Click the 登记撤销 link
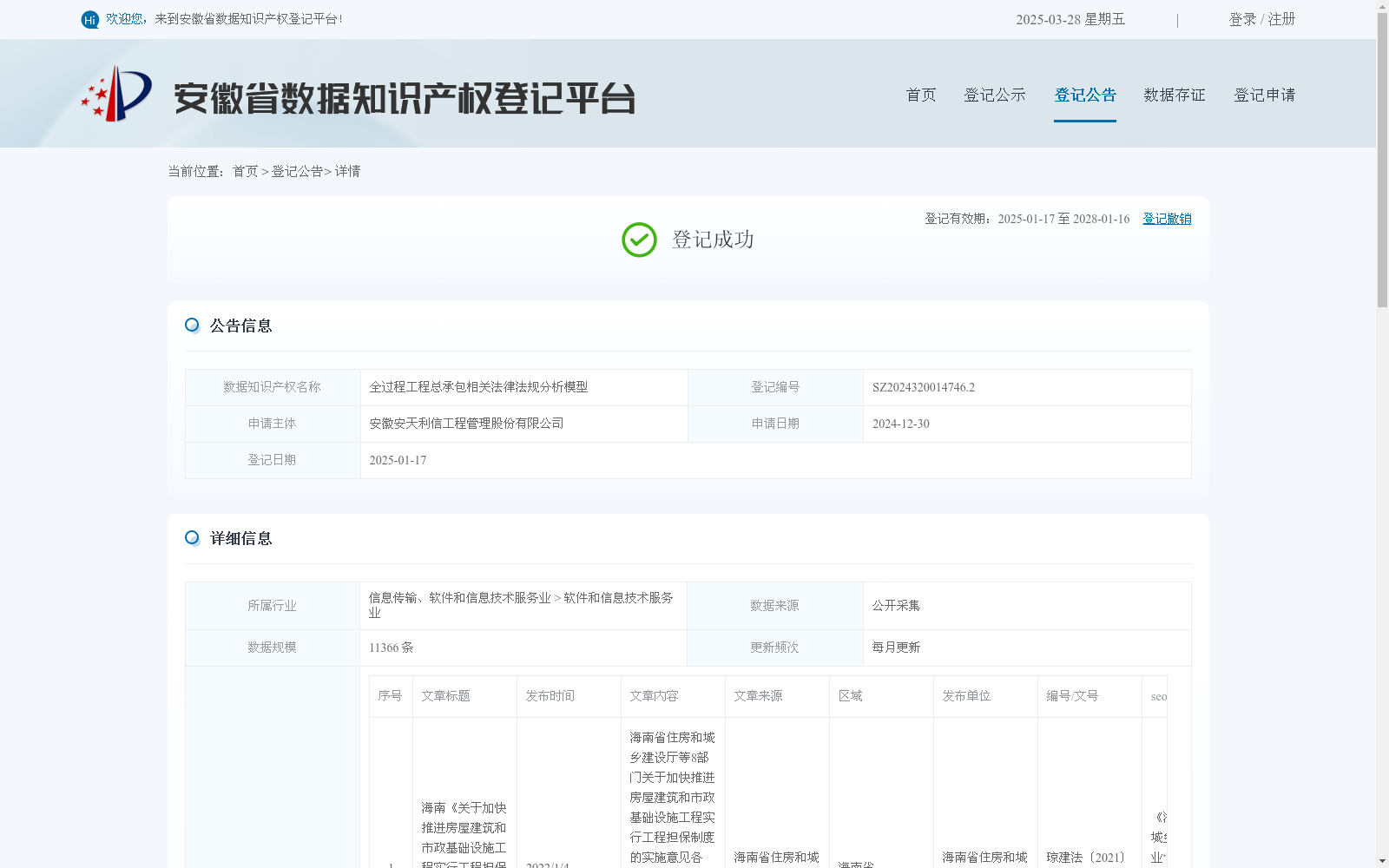The width and height of the screenshot is (1389, 868). click(1167, 219)
